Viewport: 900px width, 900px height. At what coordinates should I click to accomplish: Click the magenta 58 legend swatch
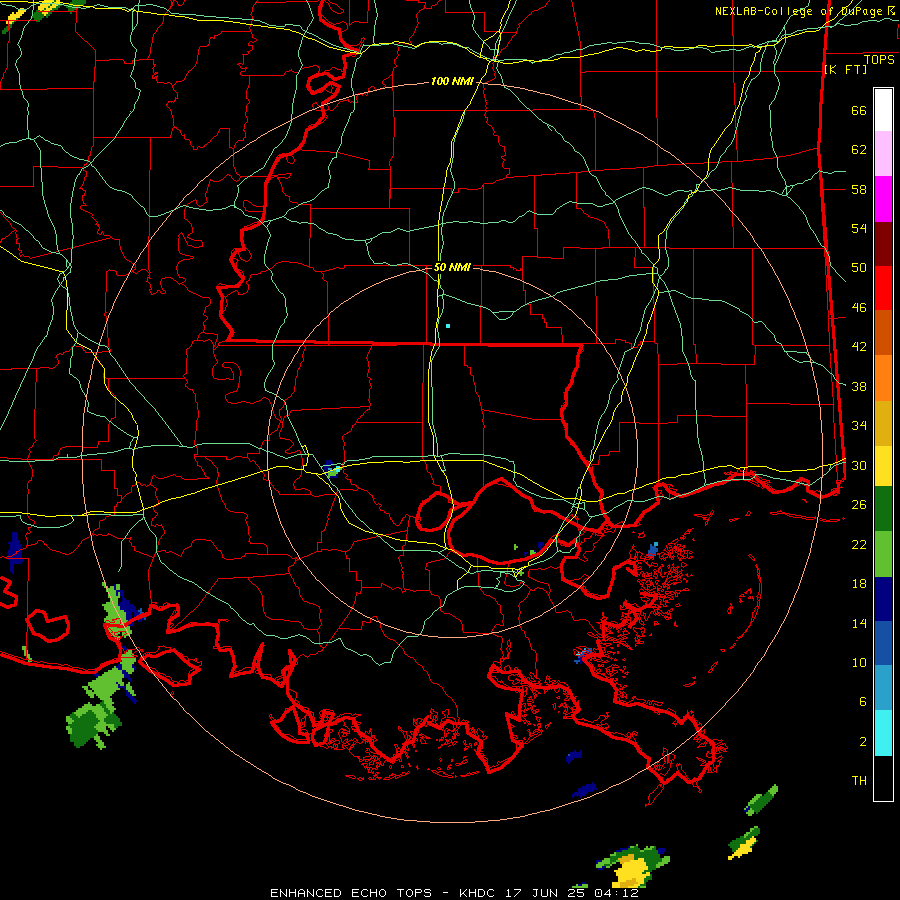pos(883,199)
